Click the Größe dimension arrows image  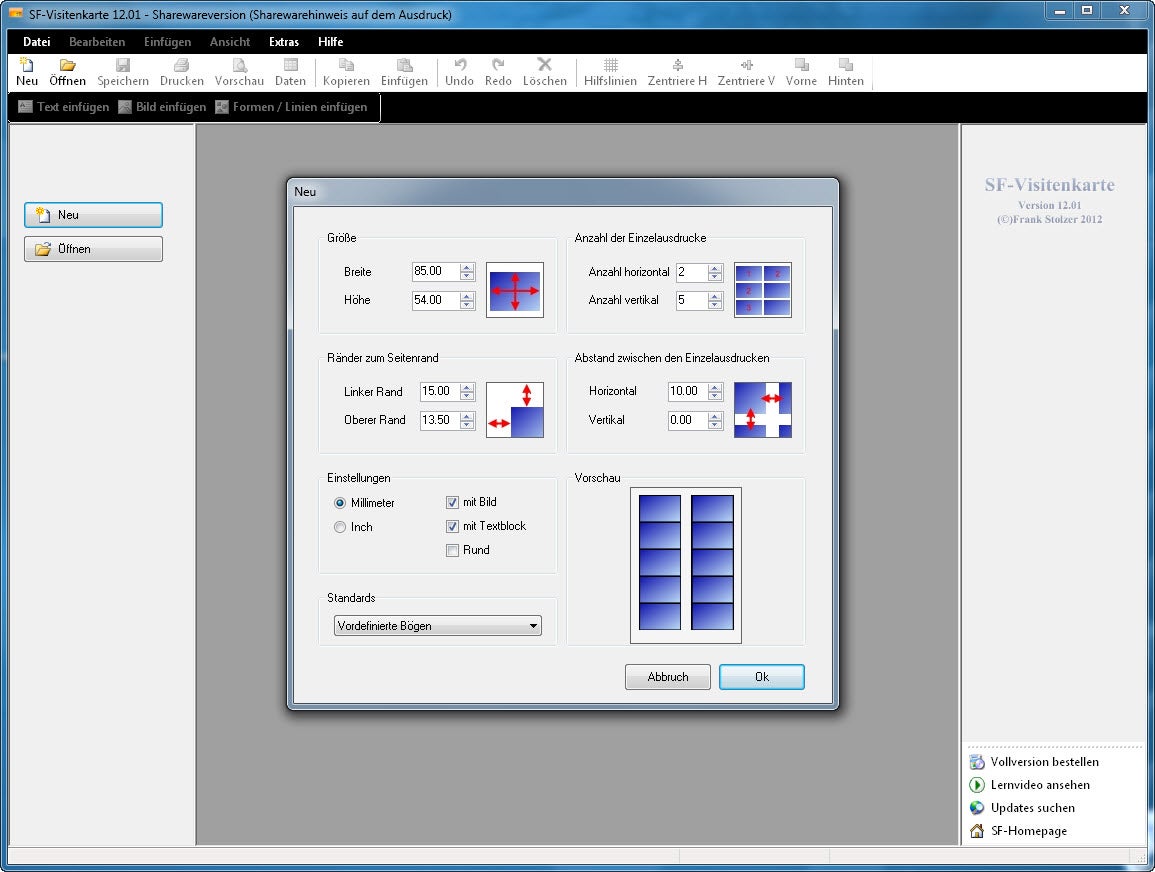click(x=514, y=290)
